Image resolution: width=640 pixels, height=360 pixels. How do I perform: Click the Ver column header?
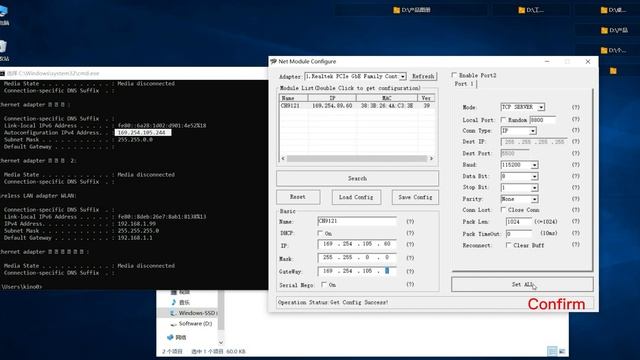(x=426, y=98)
